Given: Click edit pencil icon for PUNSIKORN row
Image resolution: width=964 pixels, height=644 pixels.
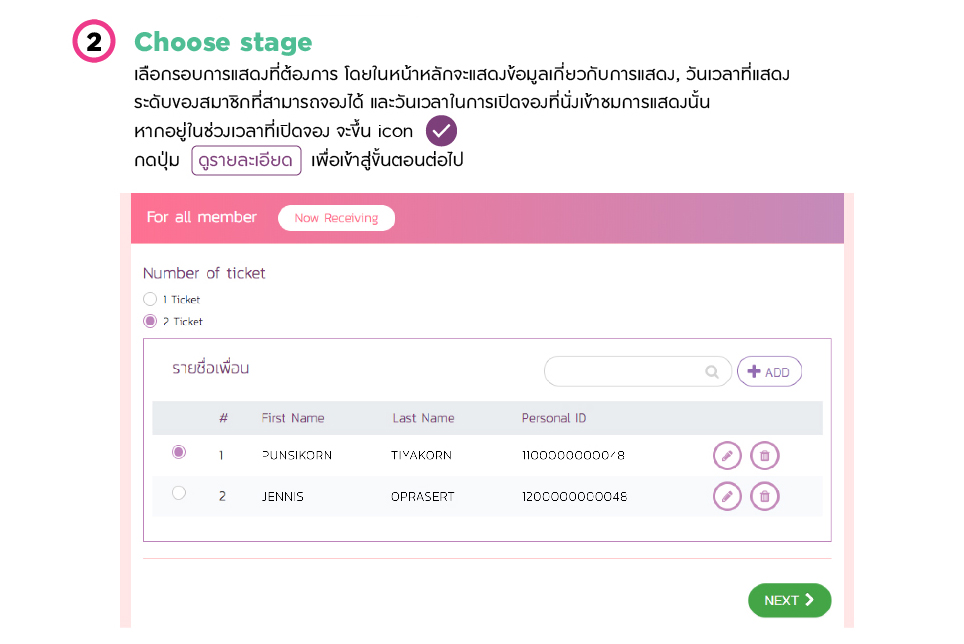Looking at the screenshot, I should click(727, 456).
